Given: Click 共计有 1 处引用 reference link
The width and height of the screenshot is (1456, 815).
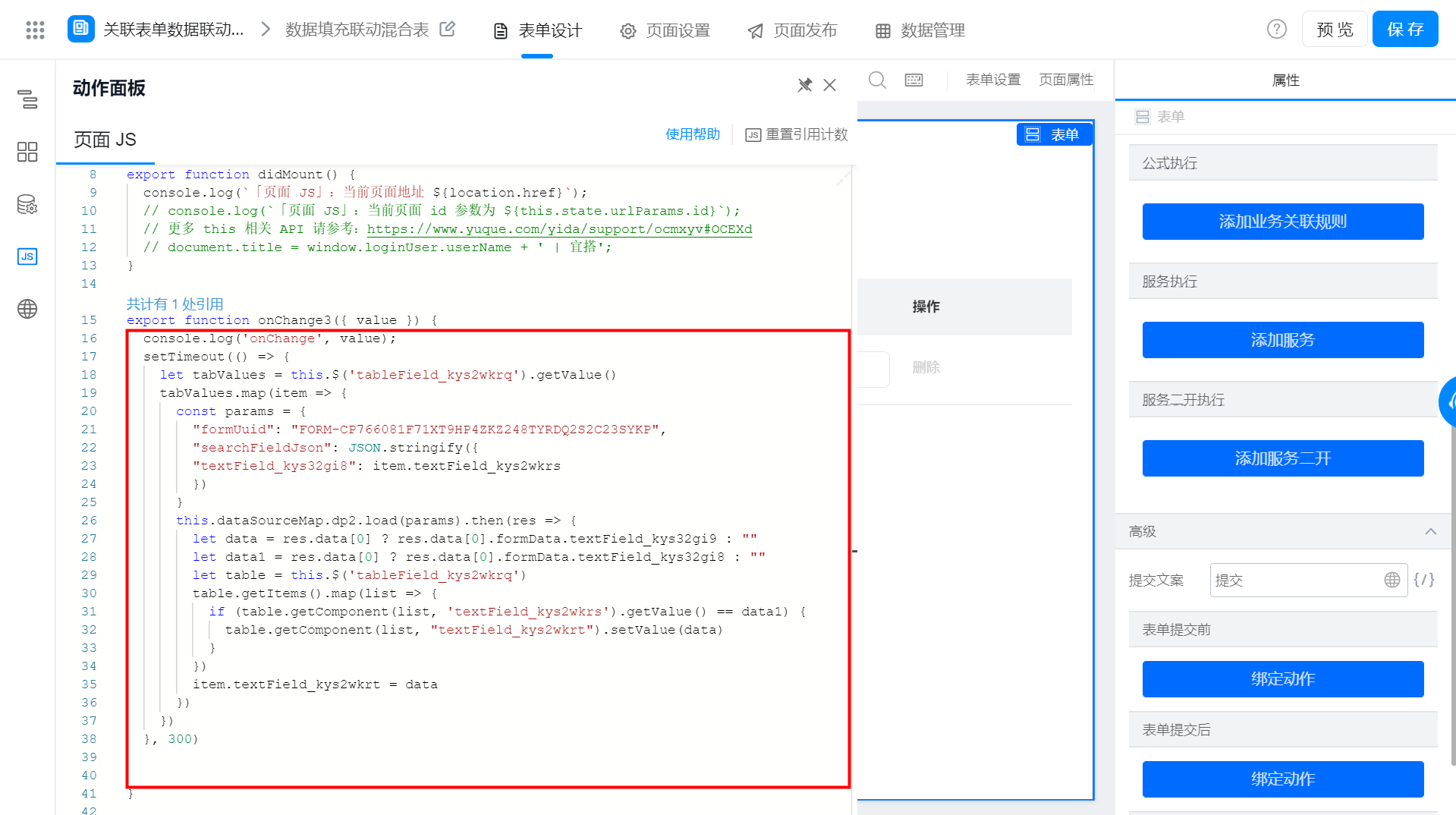Looking at the screenshot, I should [175, 304].
